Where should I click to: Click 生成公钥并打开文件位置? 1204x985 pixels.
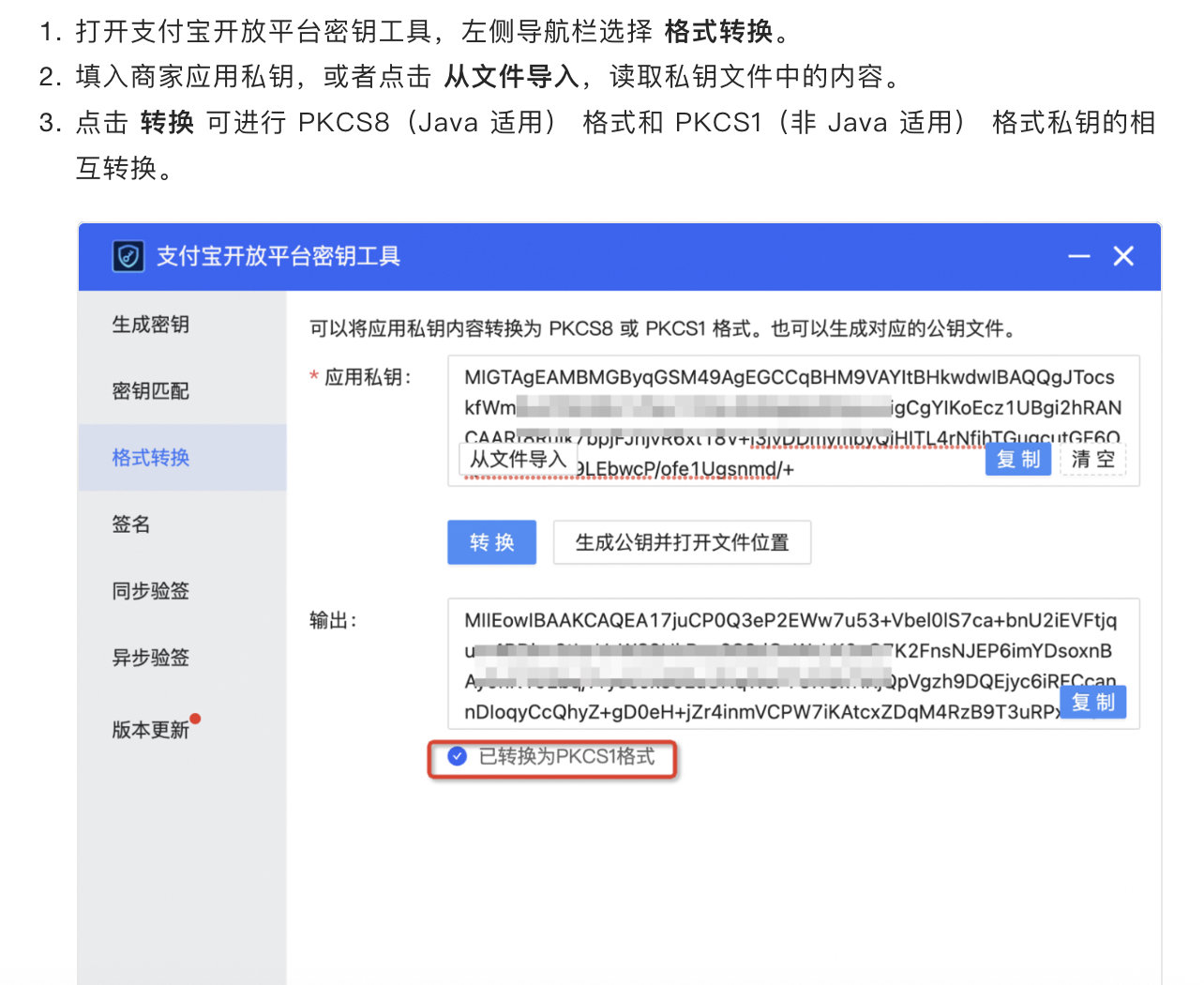tap(682, 542)
